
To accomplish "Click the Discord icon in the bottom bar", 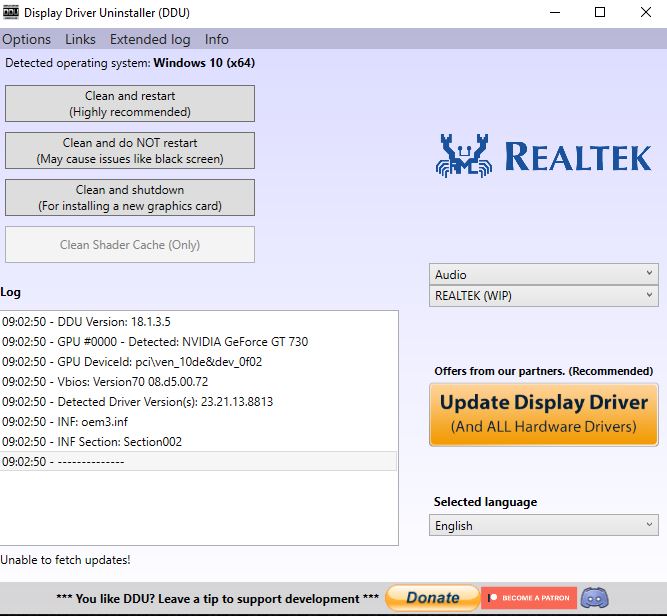I will click(x=596, y=598).
